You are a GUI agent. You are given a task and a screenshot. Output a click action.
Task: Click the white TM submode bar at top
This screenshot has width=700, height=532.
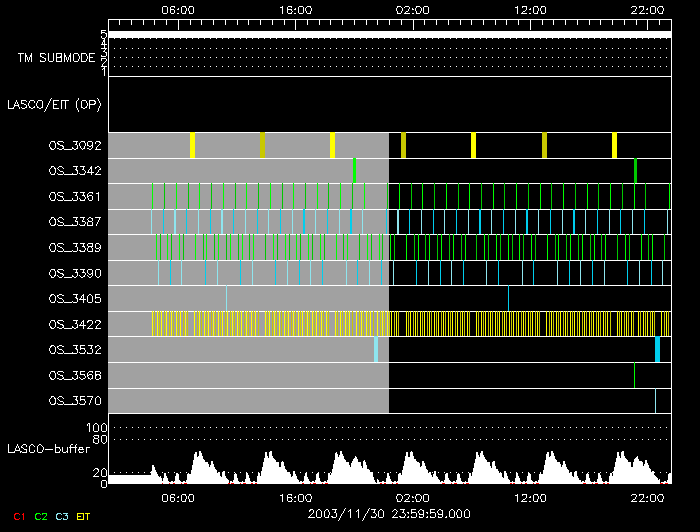389,34
